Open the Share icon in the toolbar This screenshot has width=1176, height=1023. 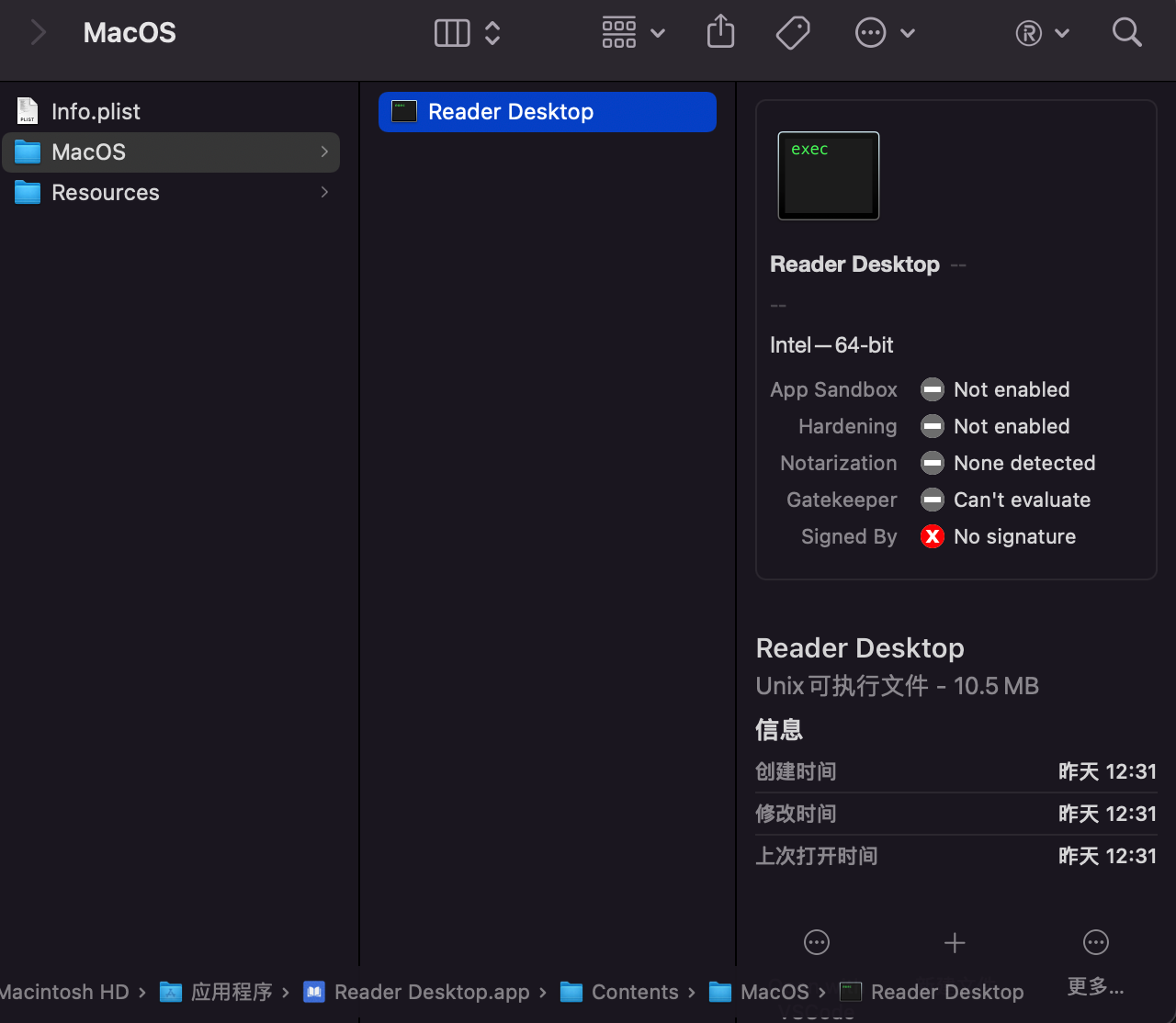point(721,32)
